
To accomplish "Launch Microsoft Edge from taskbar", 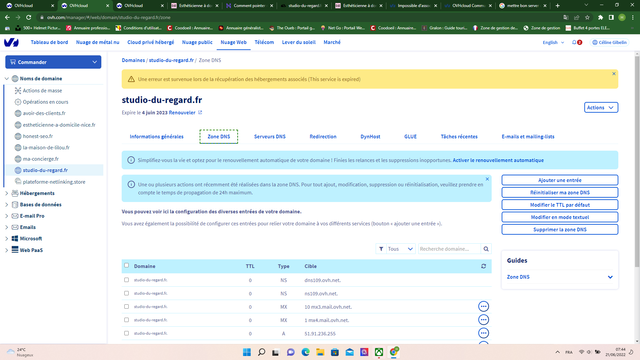I will [305, 352].
